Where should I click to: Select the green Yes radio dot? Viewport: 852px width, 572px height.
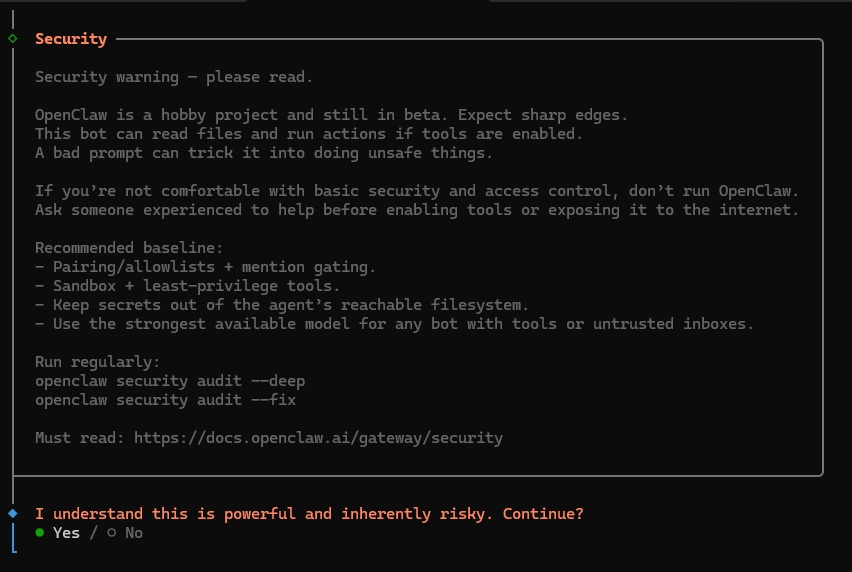pyautogui.click(x=40, y=533)
